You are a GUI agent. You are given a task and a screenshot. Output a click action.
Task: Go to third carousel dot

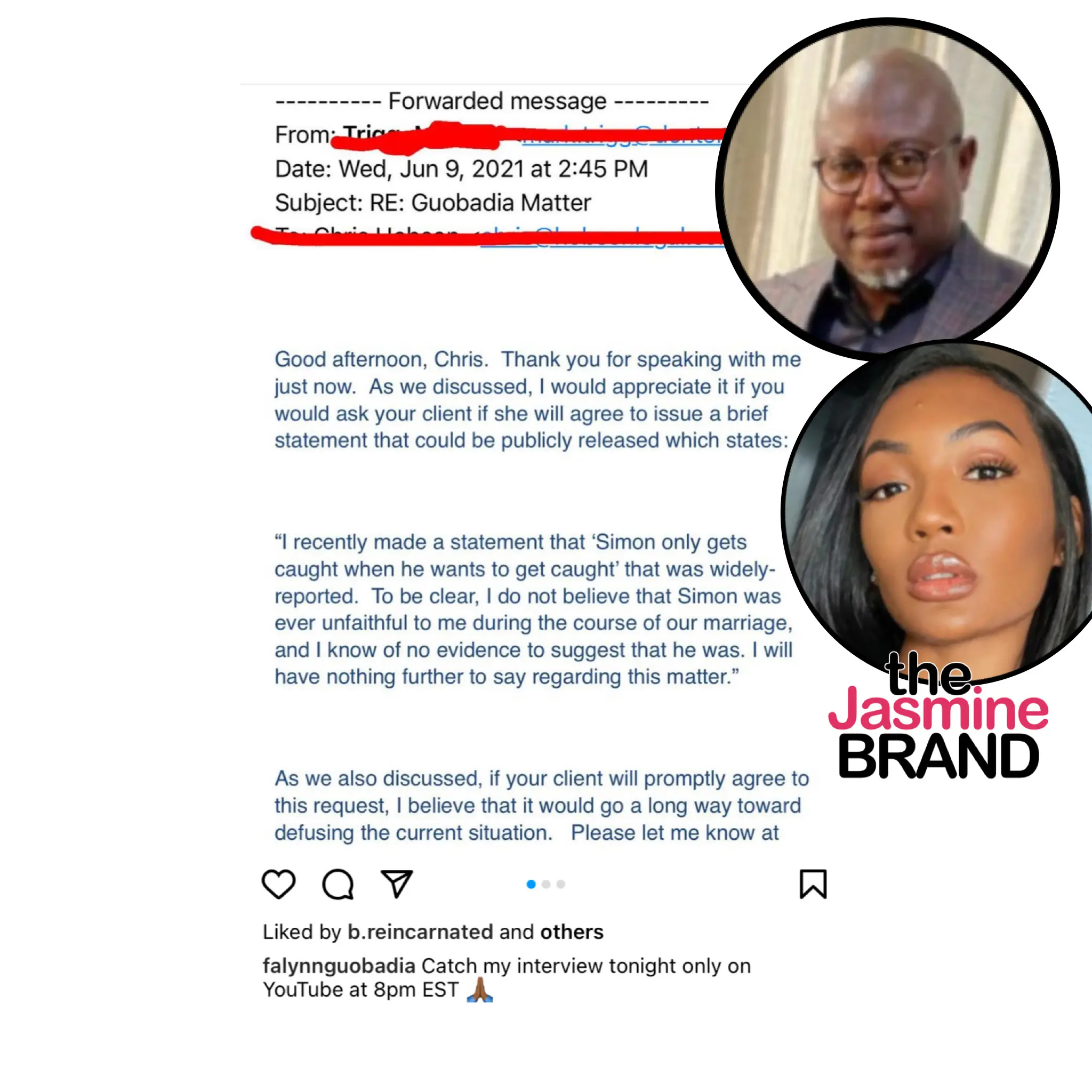coord(561,884)
